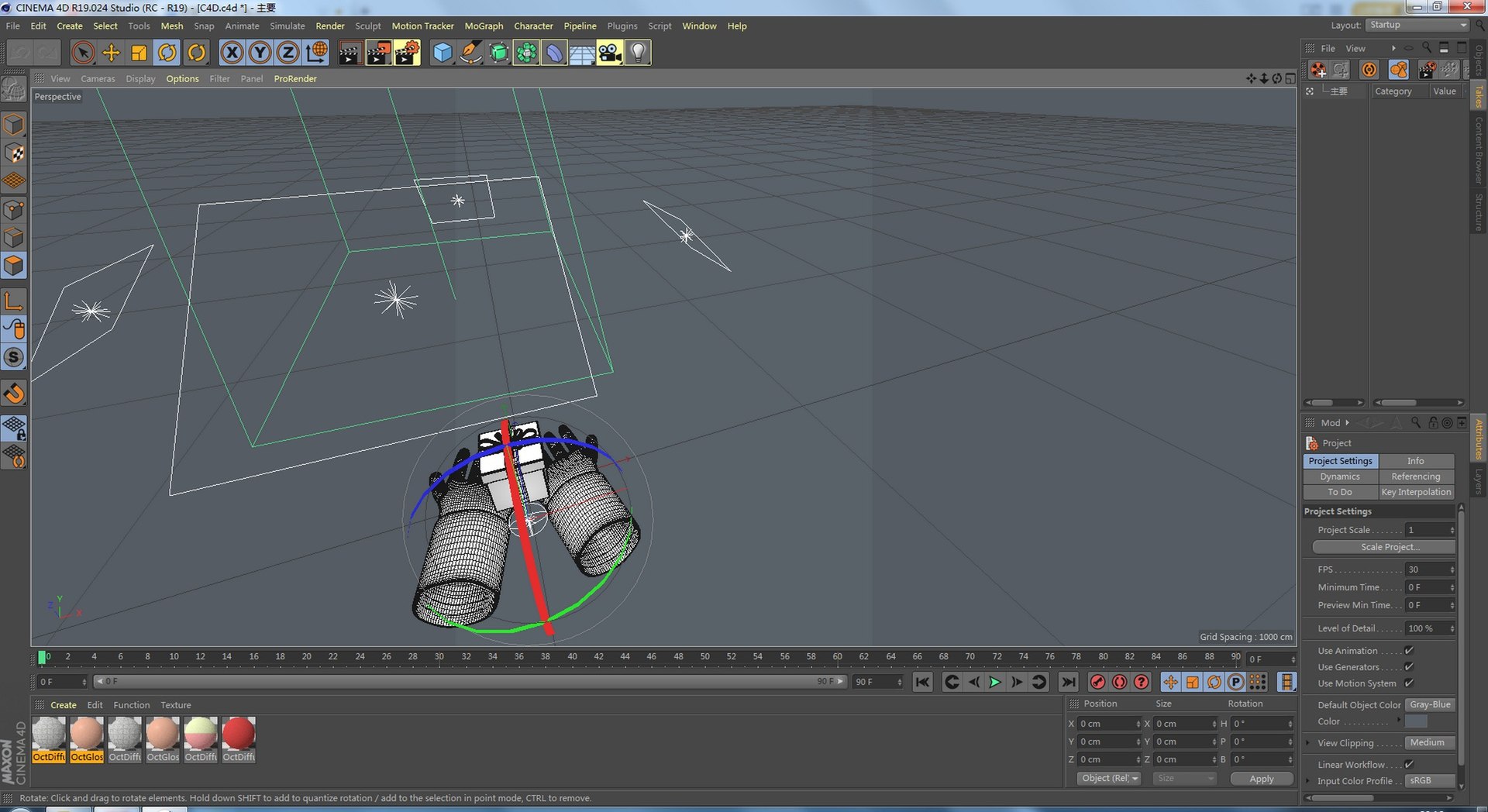The image size is (1488, 812).
Task: Add a Cube primitive object
Action: [443, 53]
